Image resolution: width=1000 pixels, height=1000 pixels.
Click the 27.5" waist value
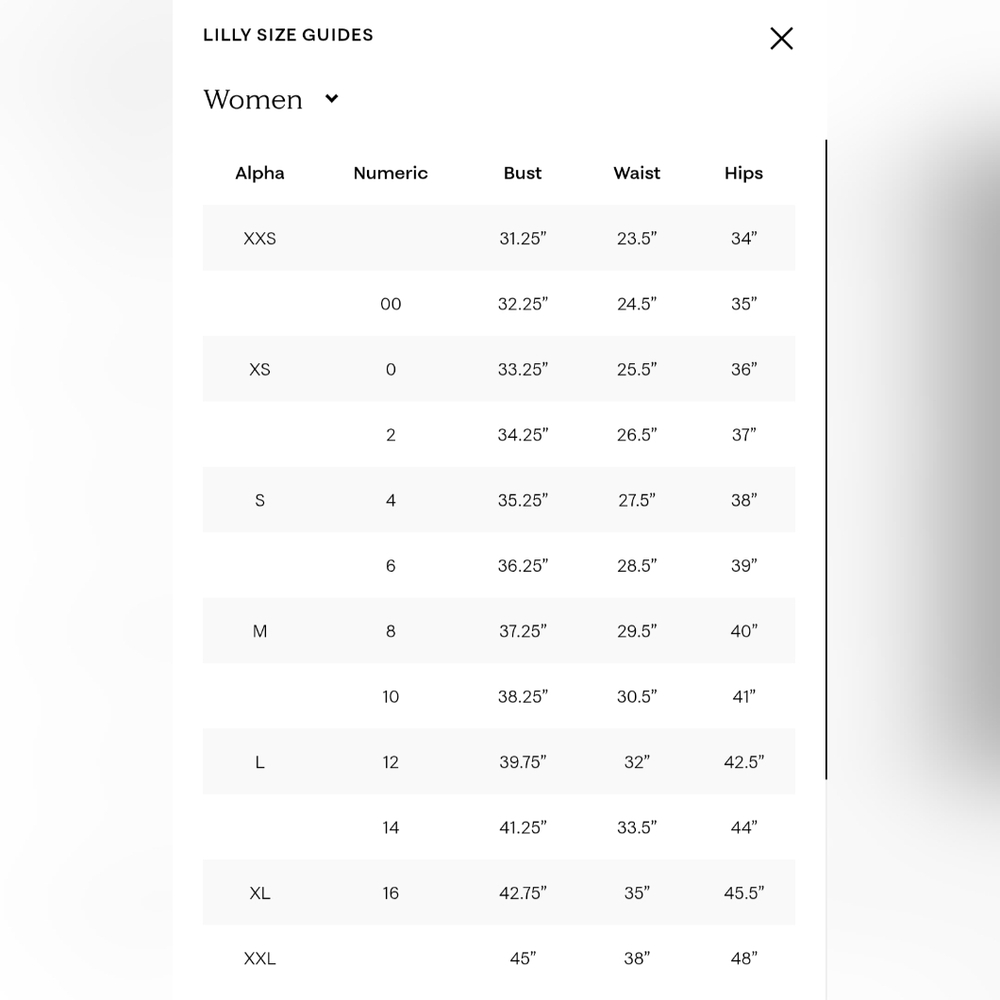[x=636, y=500]
